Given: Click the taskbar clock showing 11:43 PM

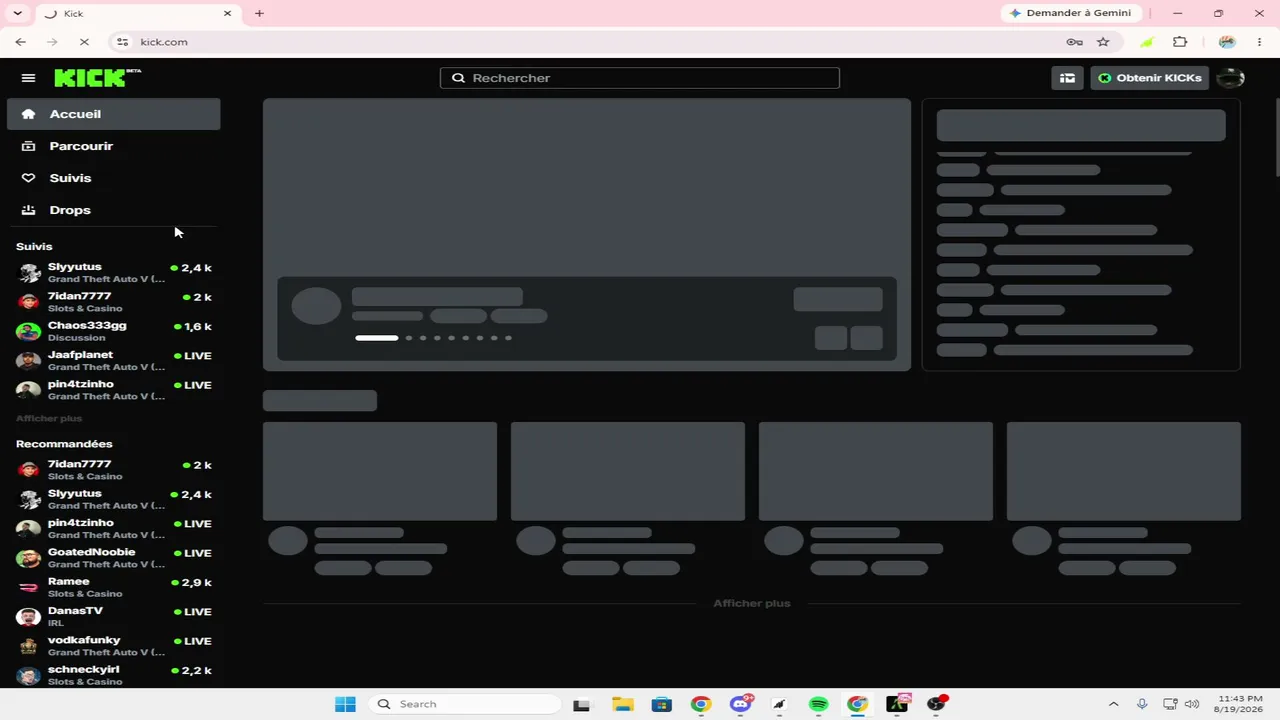Looking at the screenshot, I should click(x=1240, y=704).
